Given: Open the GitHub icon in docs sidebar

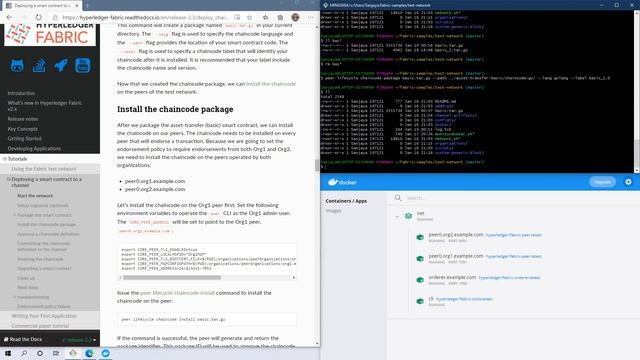Looking at the screenshot, I should pos(17,65).
